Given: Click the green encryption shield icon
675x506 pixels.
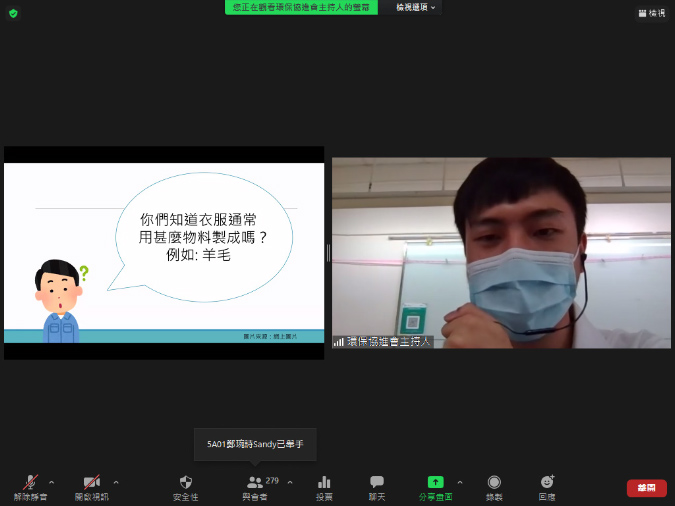Looking at the screenshot, I should pos(13,13).
